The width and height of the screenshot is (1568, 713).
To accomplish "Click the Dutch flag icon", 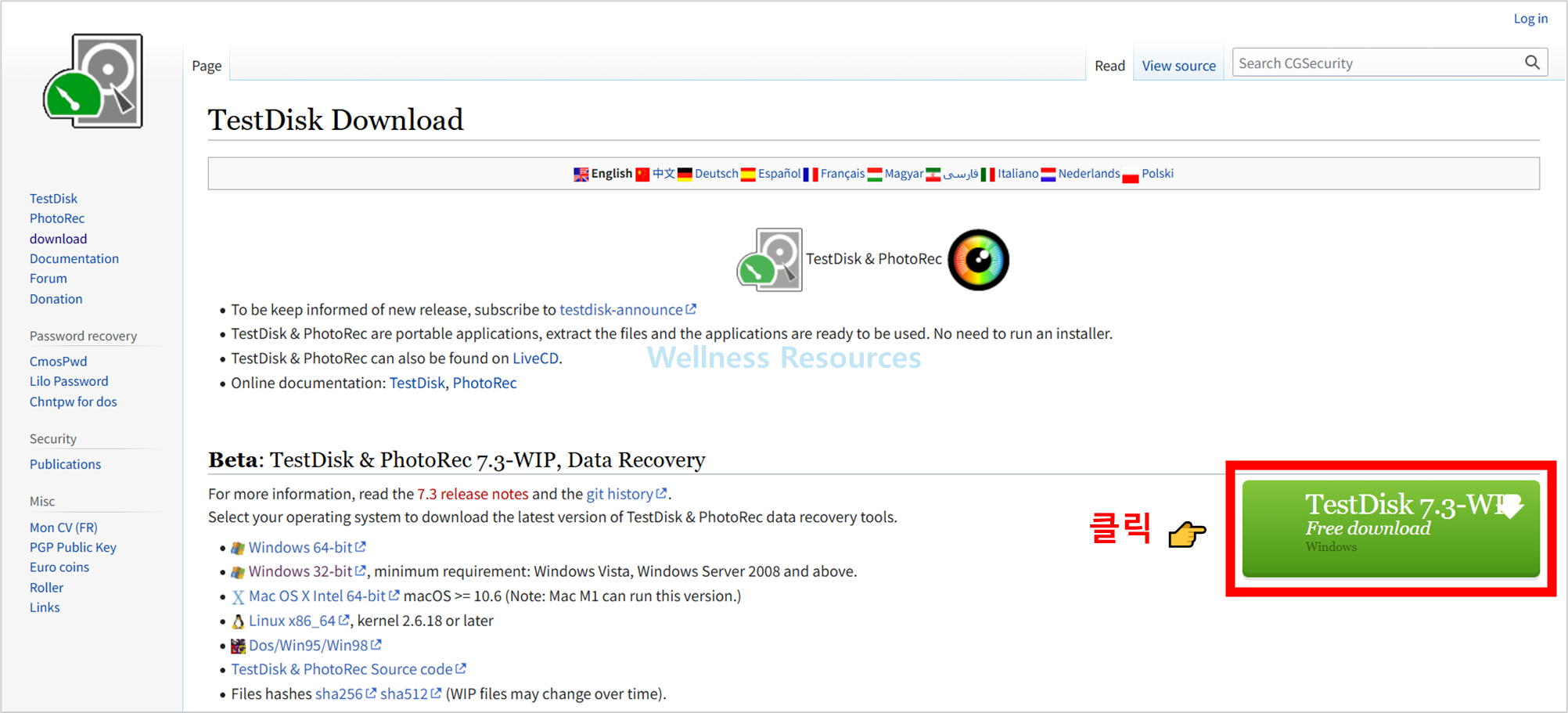I will coord(1048,175).
